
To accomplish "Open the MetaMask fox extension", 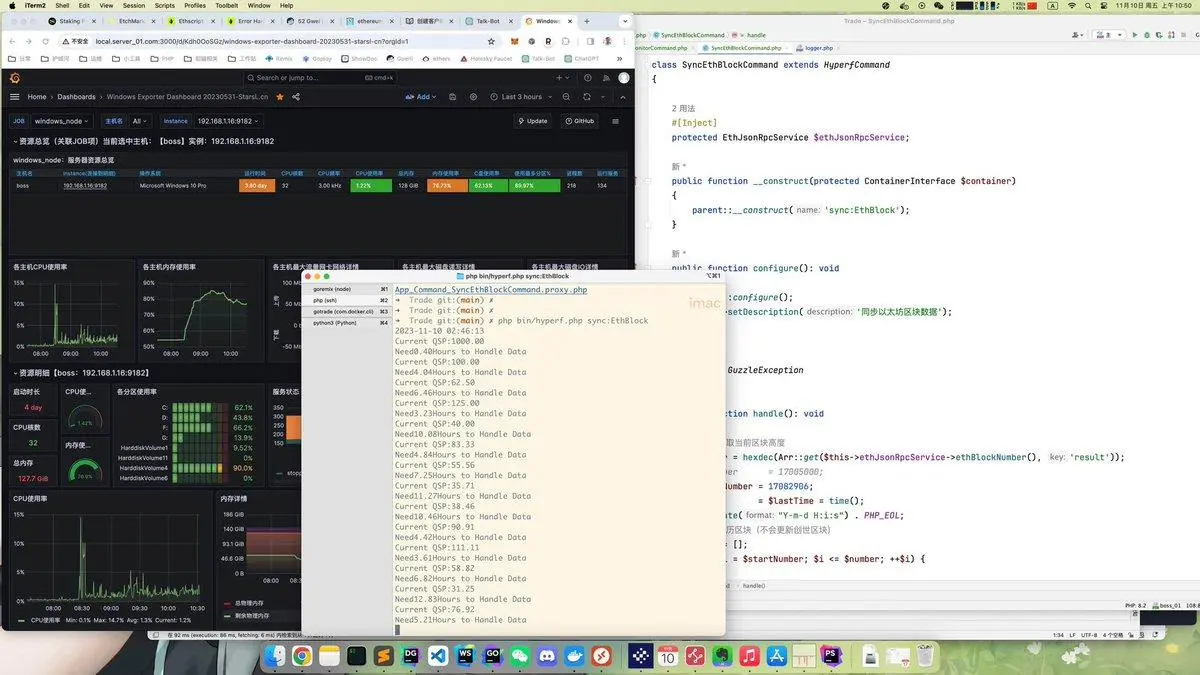I will pyautogui.click(x=515, y=41).
